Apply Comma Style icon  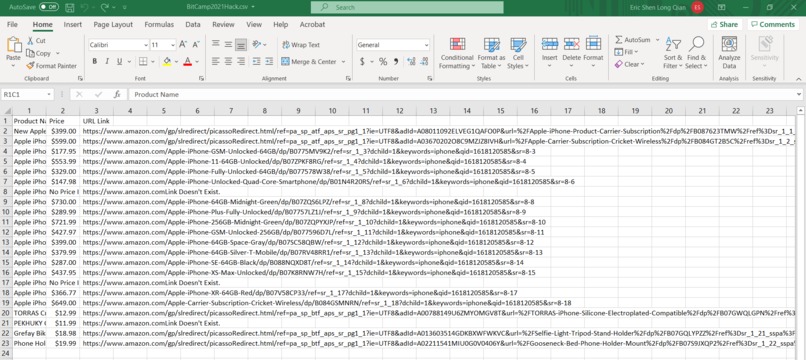[396, 62]
